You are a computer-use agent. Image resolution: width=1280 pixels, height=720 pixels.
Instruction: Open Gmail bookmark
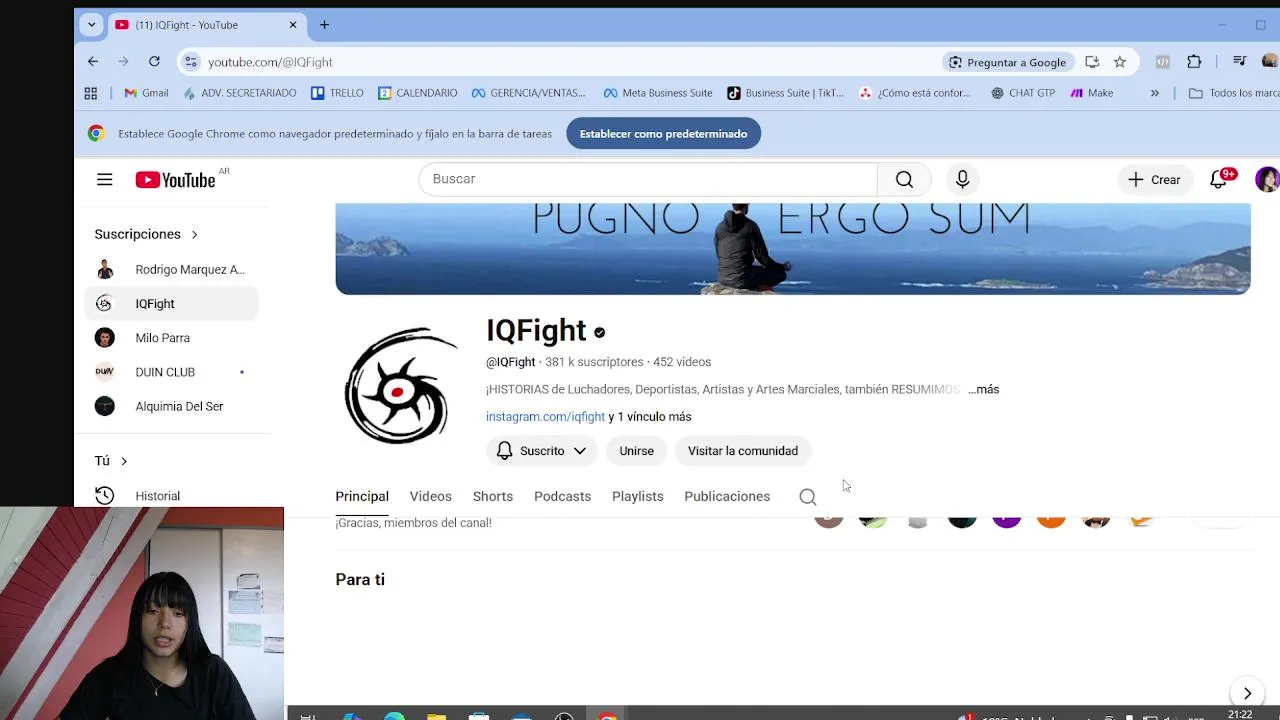tap(146, 93)
